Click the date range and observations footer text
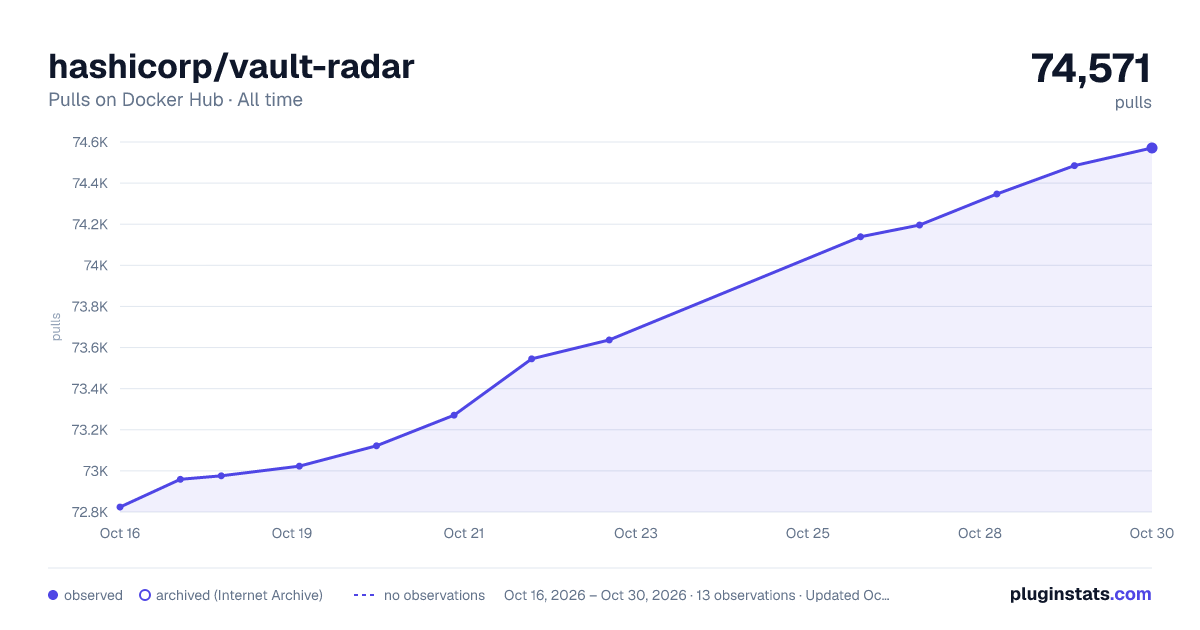Viewport: 1200px width, 630px height. [697, 595]
